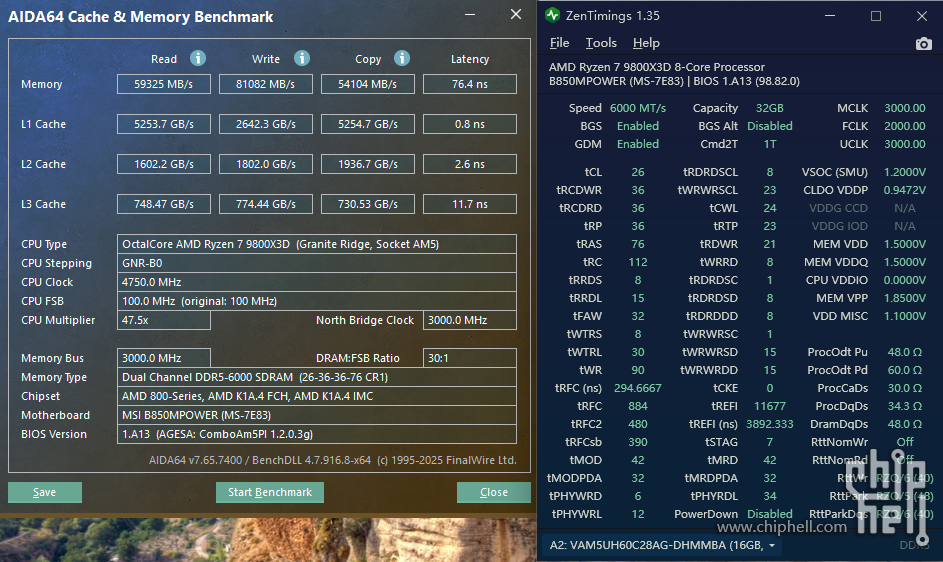This screenshot has width=943, height=562.
Task: Take a screenshot with the camera icon
Action: (923, 44)
